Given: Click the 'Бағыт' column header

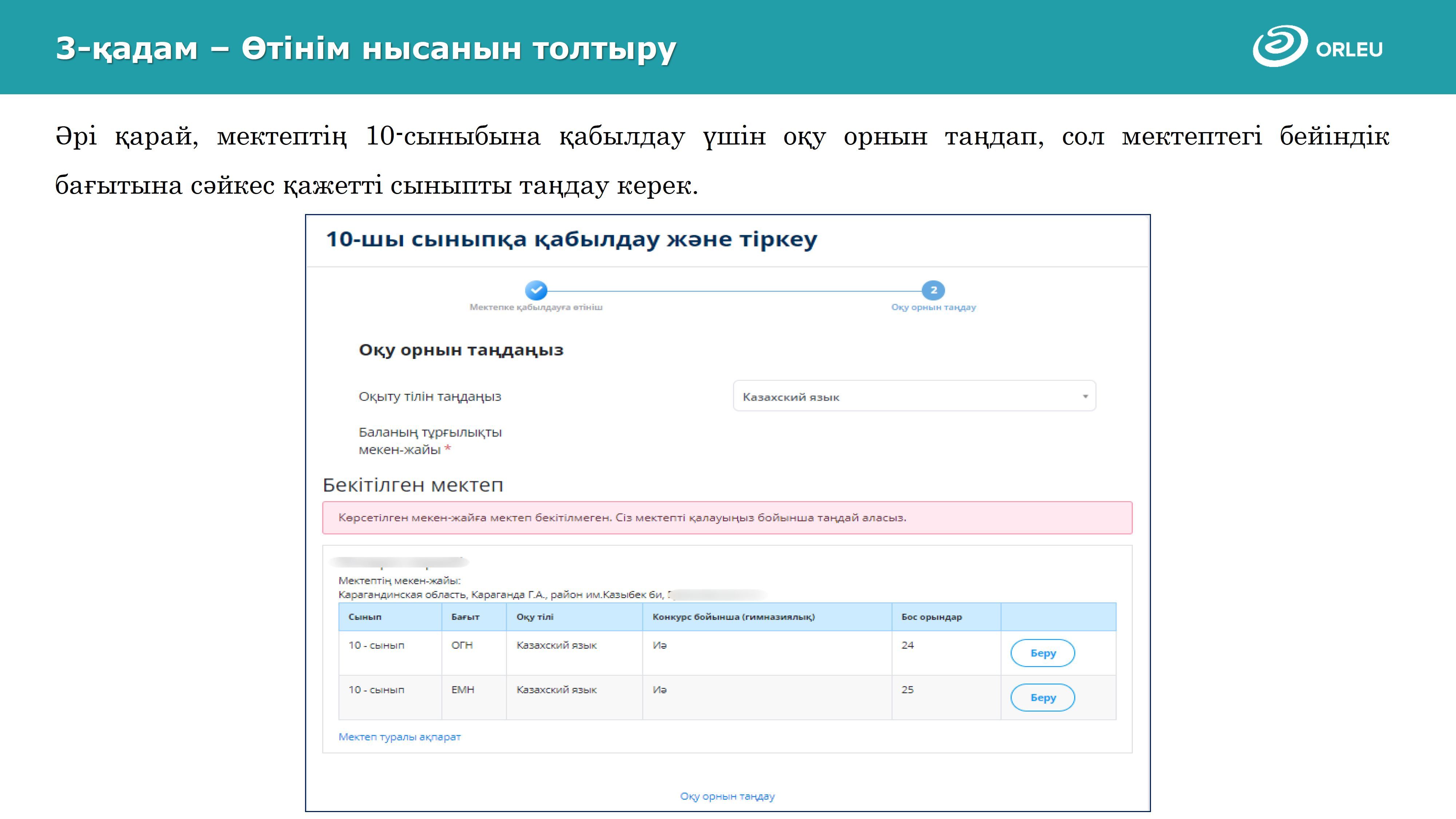Looking at the screenshot, I should point(465,617).
